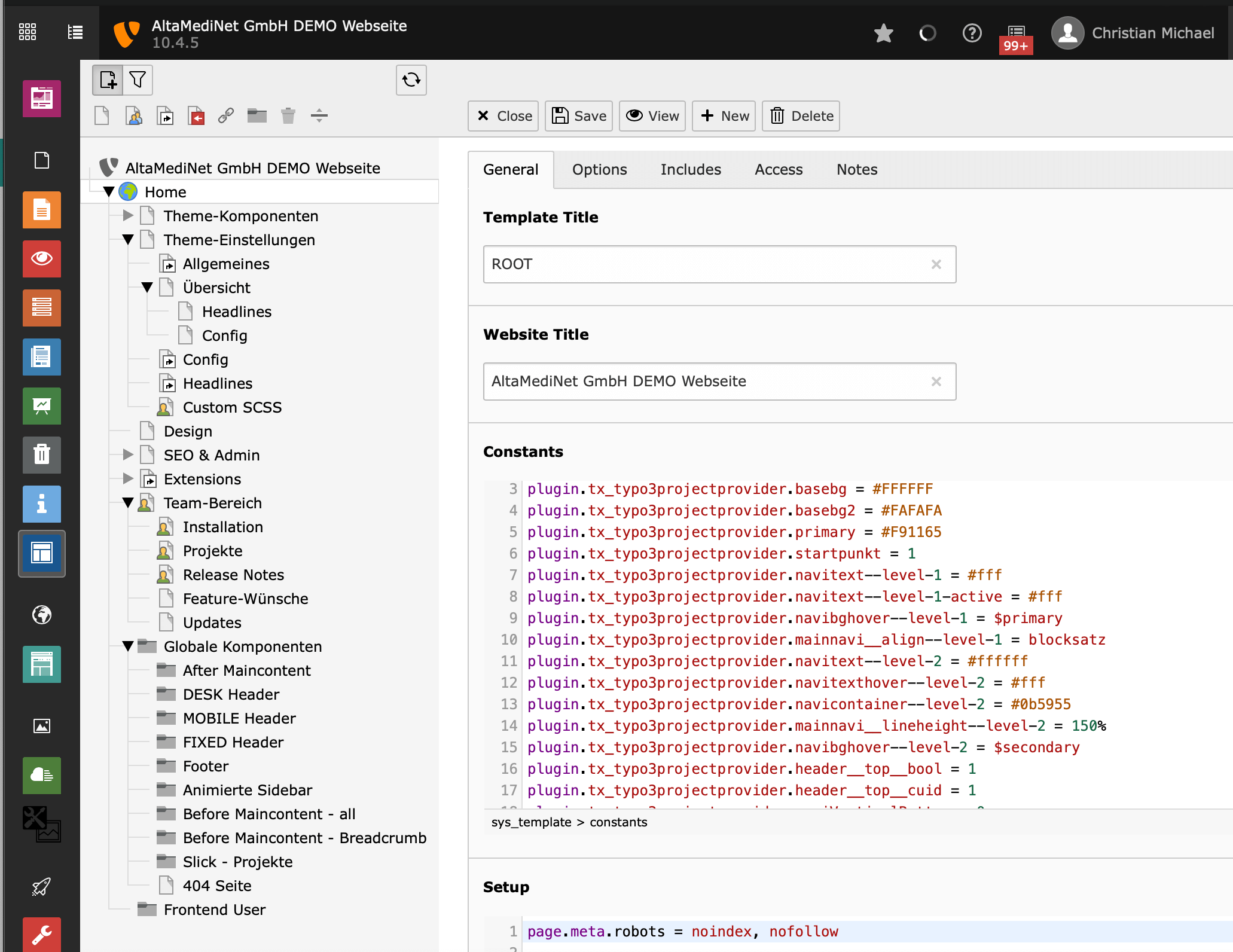Open the Template module in sidebar

coord(42,554)
